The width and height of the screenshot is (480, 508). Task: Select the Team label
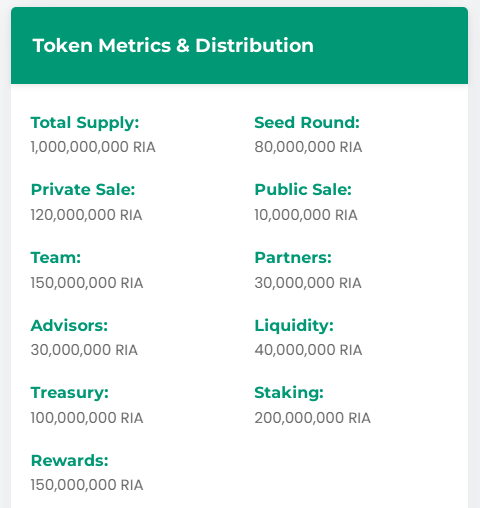click(x=56, y=257)
